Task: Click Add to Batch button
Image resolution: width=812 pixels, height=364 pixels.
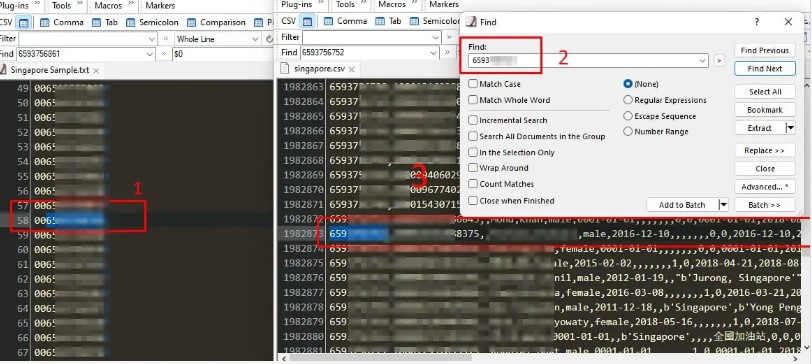Action: (x=682, y=205)
